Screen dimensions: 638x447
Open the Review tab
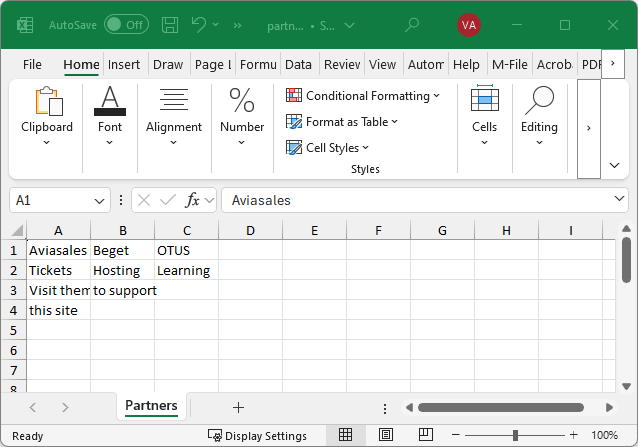pos(342,65)
